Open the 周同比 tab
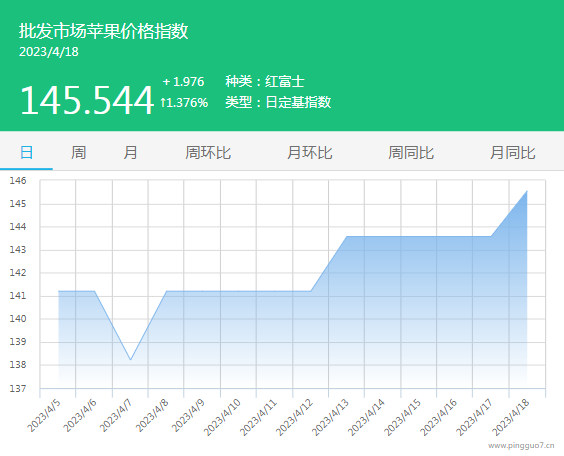The width and height of the screenshot is (564, 456). tap(411, 152)
